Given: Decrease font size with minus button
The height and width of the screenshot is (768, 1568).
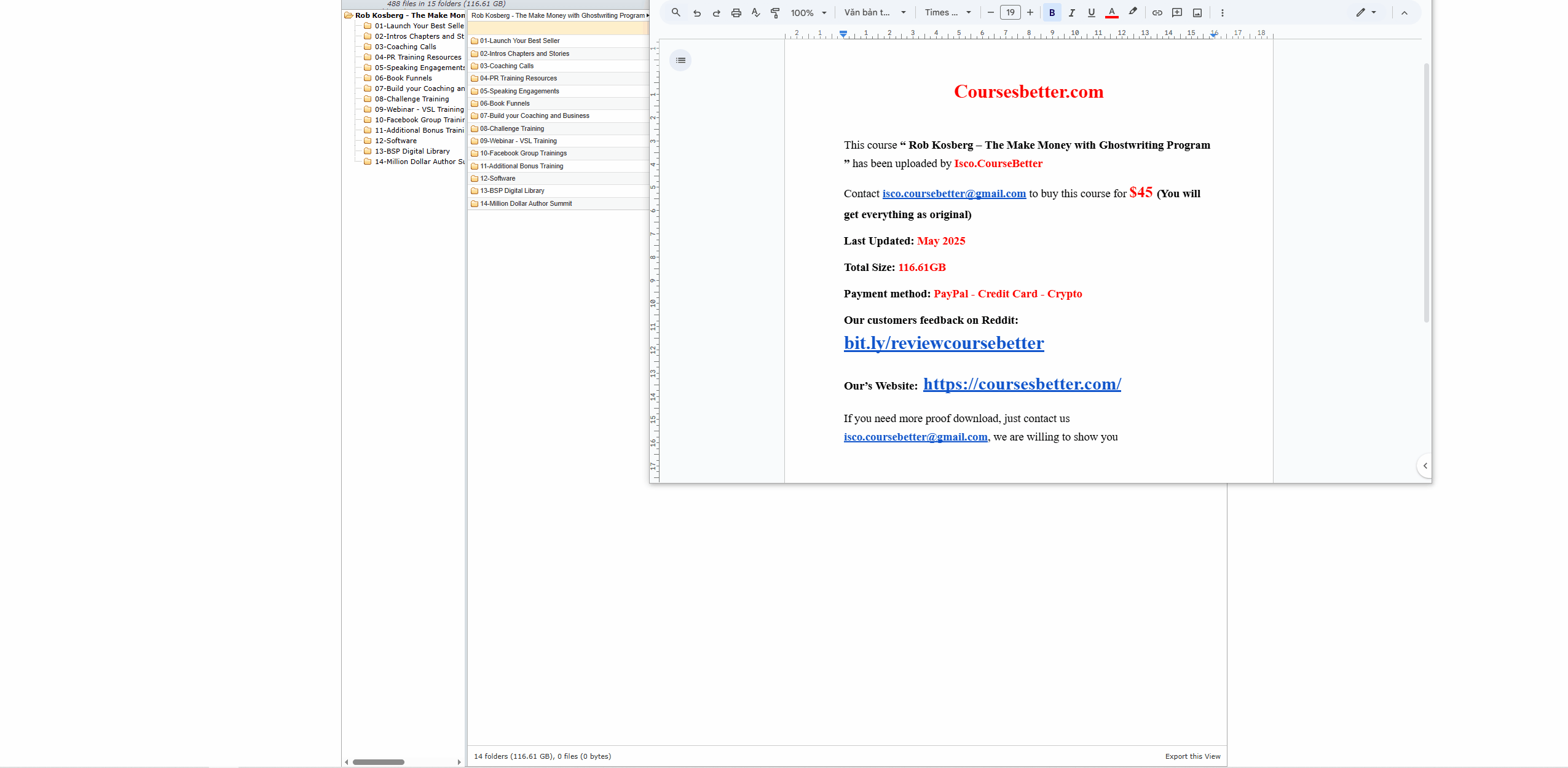Looking at the screenshot, I should [x=991, y=12].
